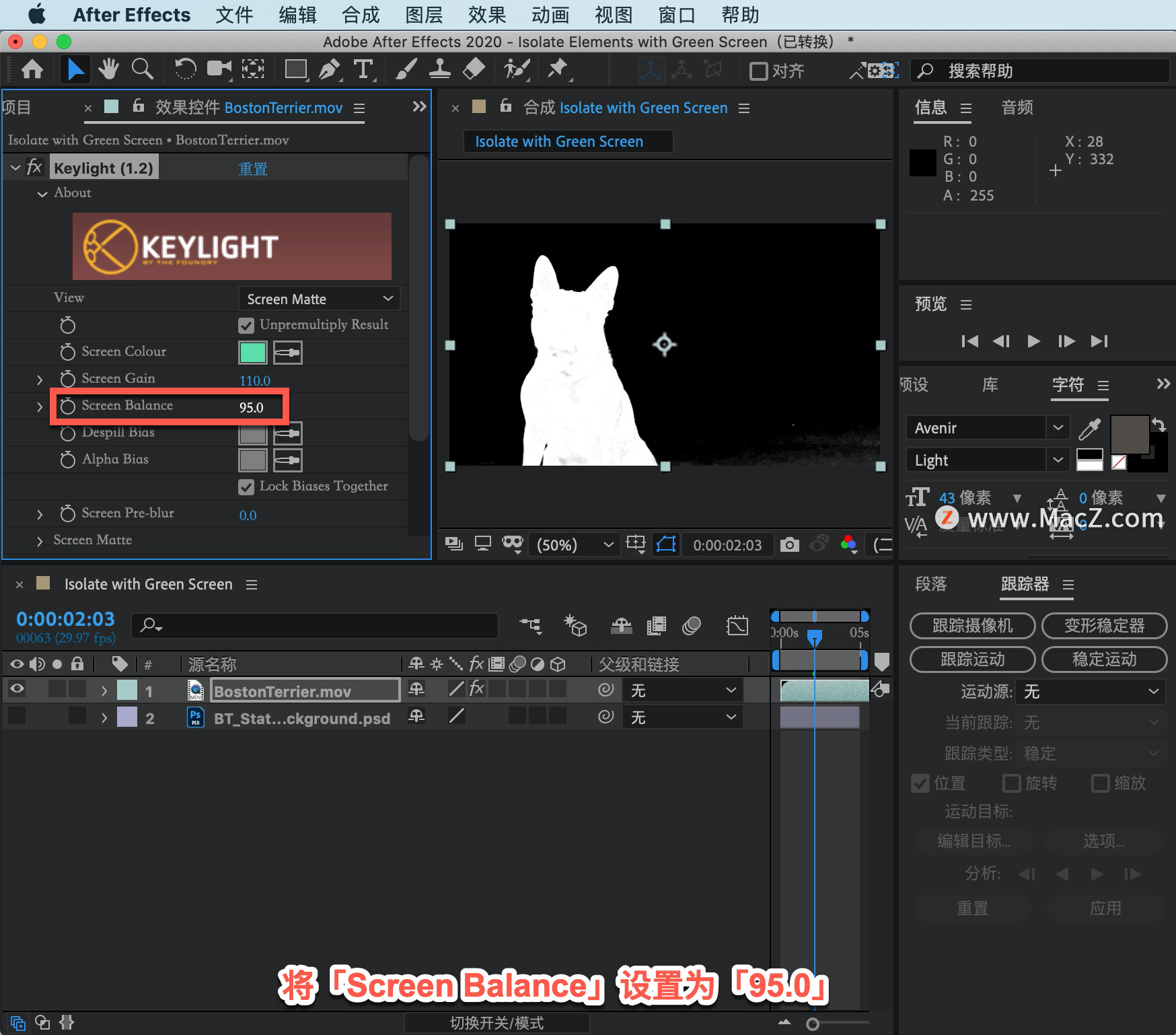This screenshot has height=1035, width=1176.
Task: Toggle the 缩放 tracker checkbox
Action: [1100, 783]
